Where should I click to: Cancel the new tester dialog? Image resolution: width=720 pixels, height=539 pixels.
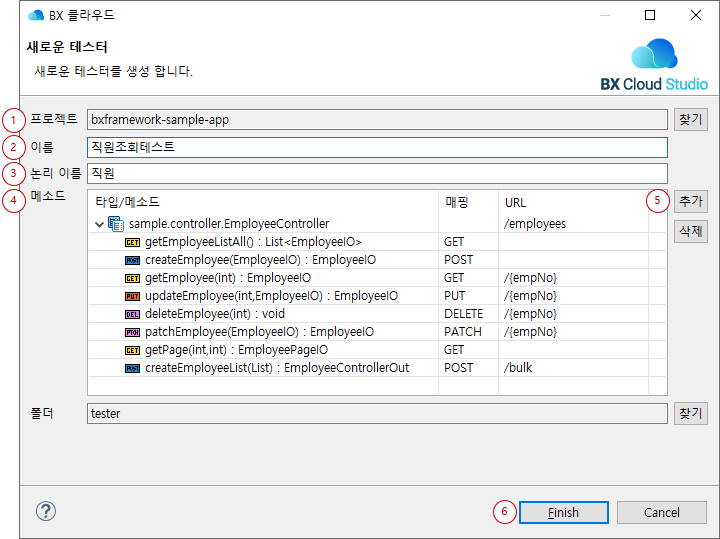click(x=661, y=512)
